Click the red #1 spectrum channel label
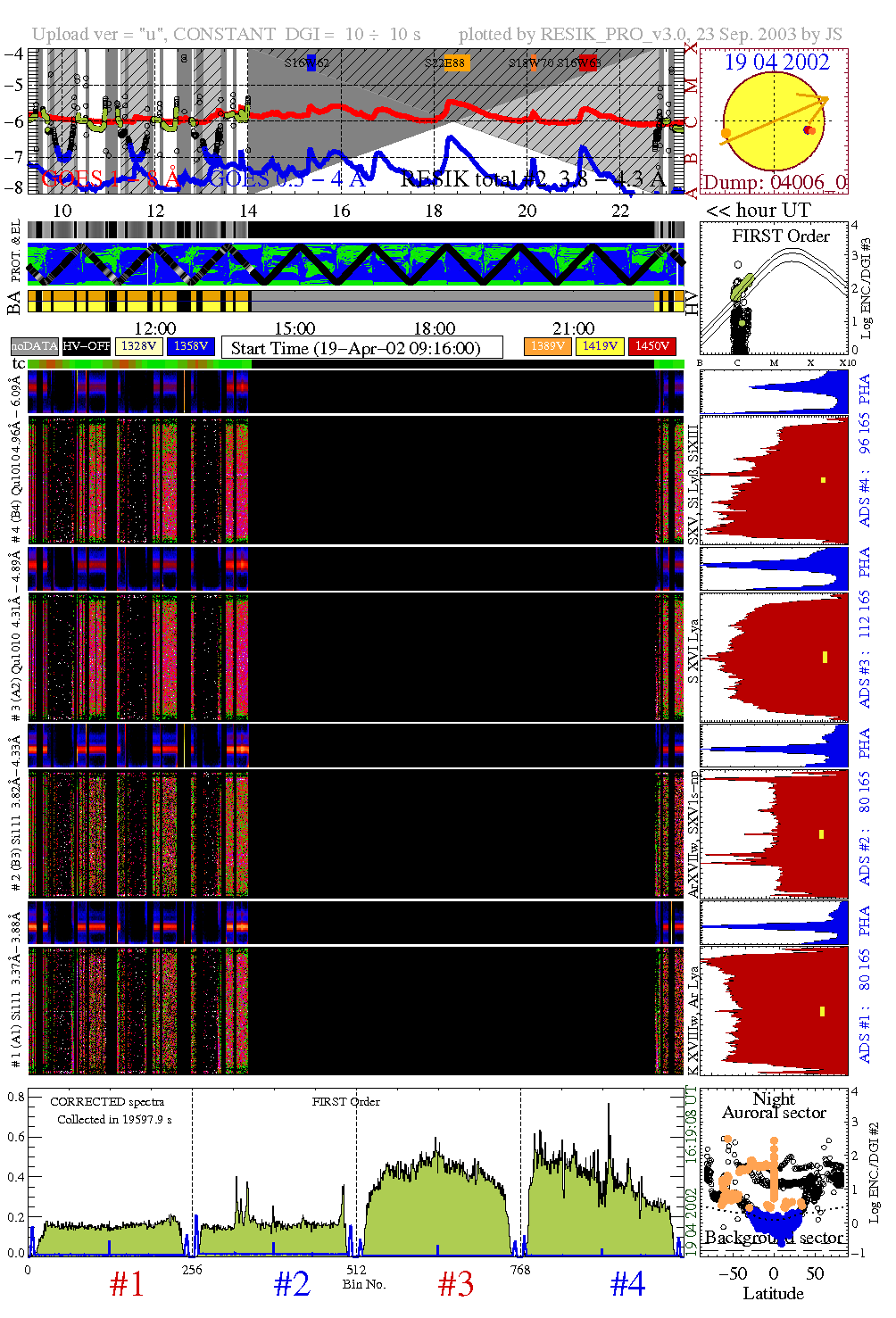 pyautogui.click(x=127, y=1284)
